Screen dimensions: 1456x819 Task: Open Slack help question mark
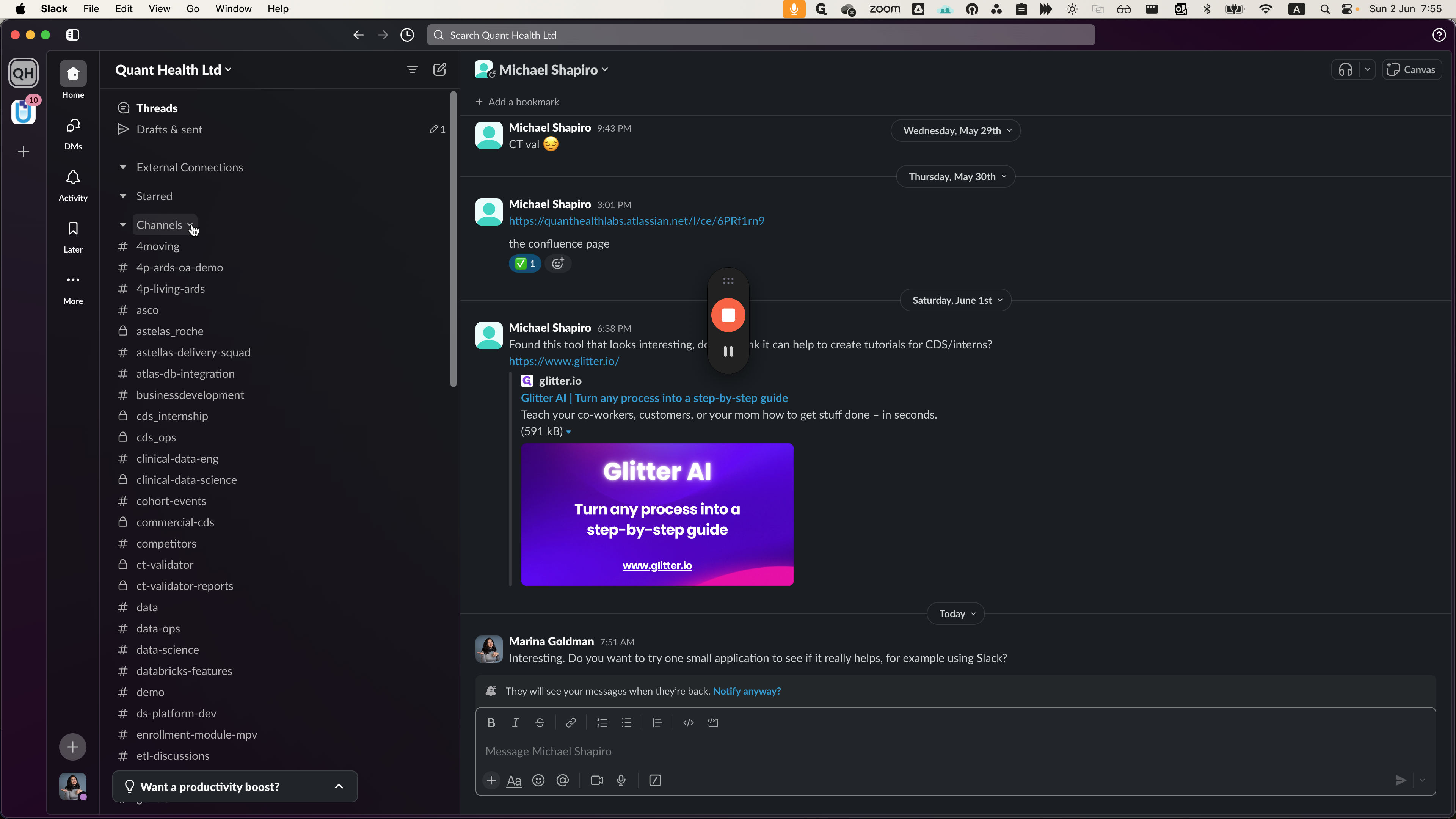click(1439, 35)
